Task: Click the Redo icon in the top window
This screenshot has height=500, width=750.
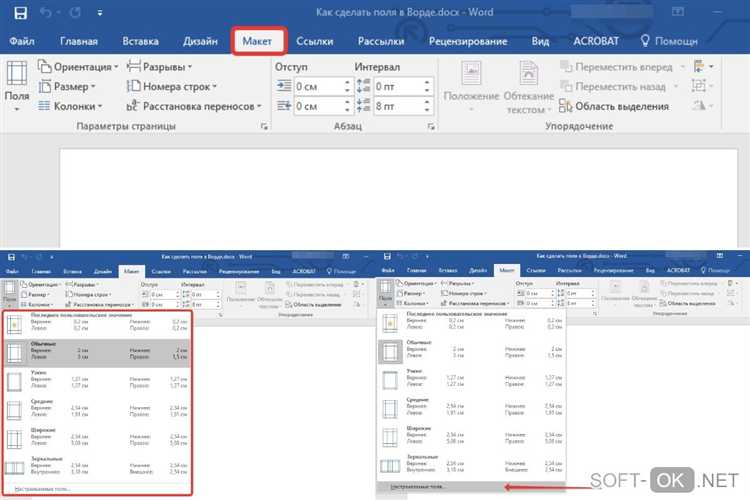Action: 75,13
